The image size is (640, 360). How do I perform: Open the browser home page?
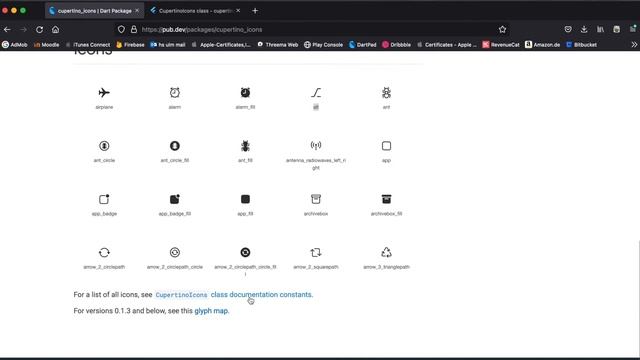tap(56, 29)
